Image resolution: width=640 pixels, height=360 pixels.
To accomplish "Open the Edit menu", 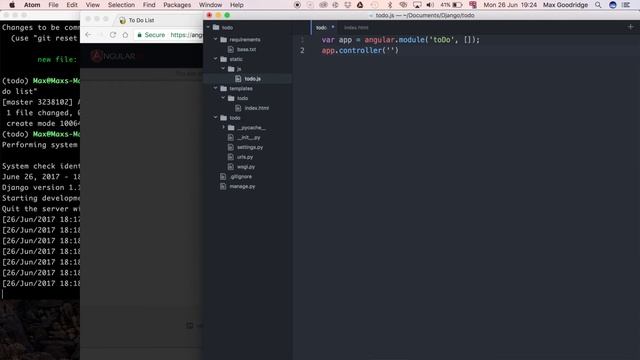I will coord(72,5).
